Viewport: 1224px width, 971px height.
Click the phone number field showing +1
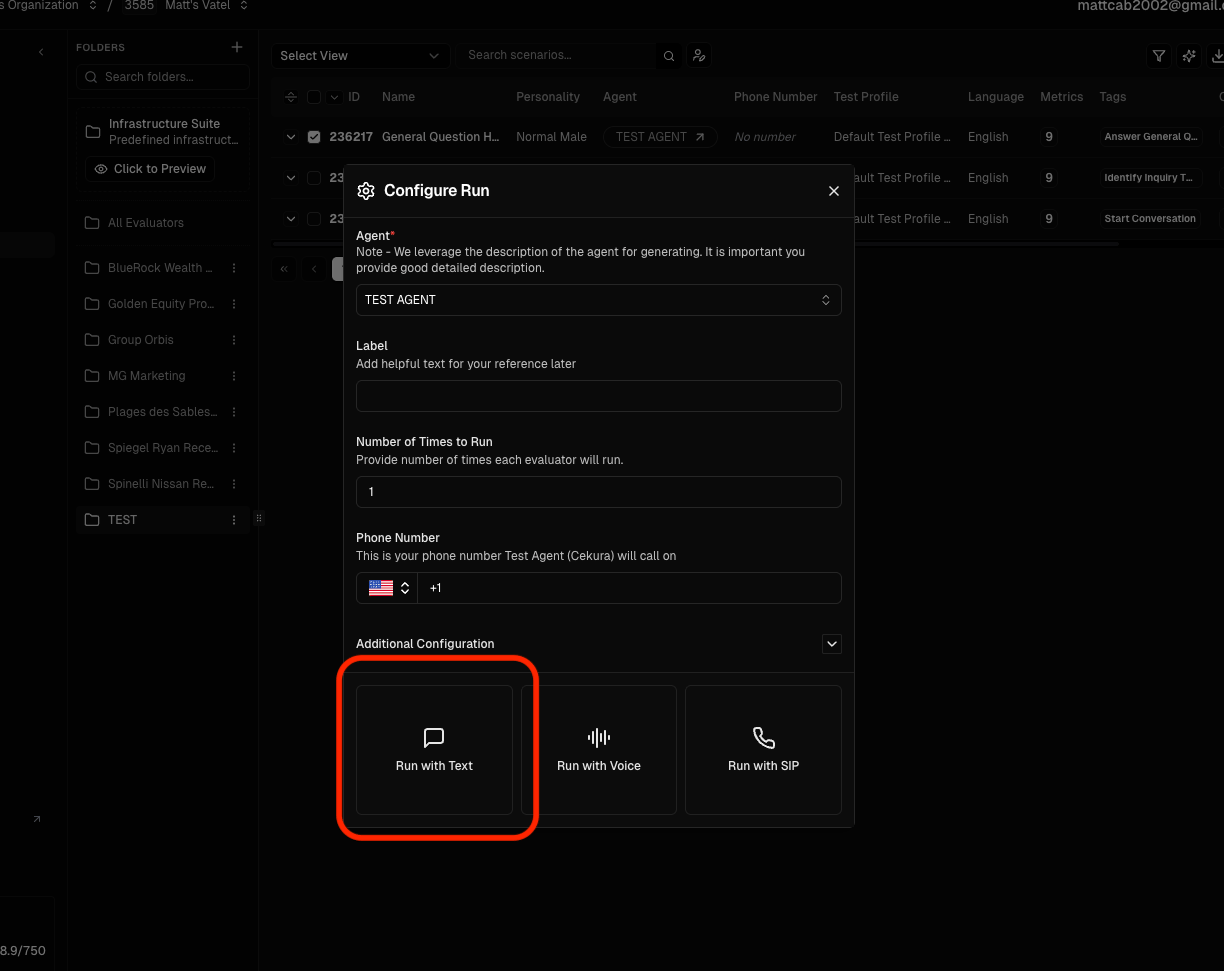click(629, 588)
